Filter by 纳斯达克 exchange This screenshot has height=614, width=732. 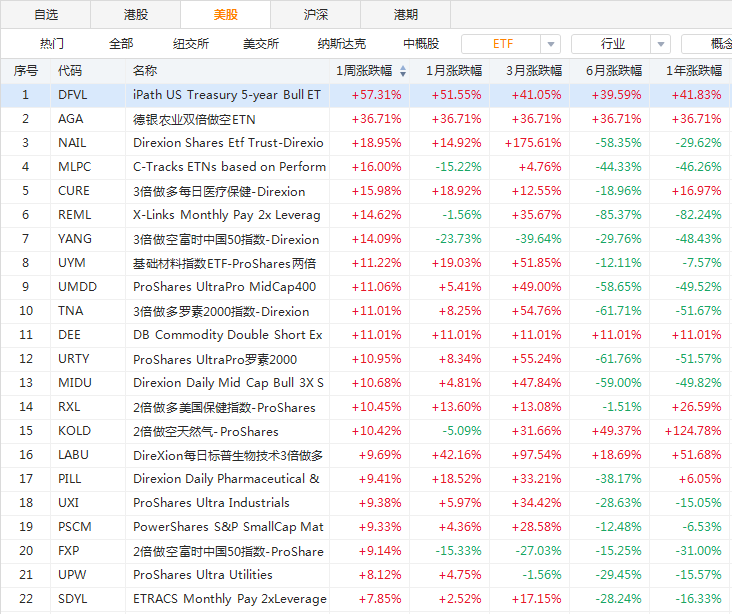click(x=342, y=44)
